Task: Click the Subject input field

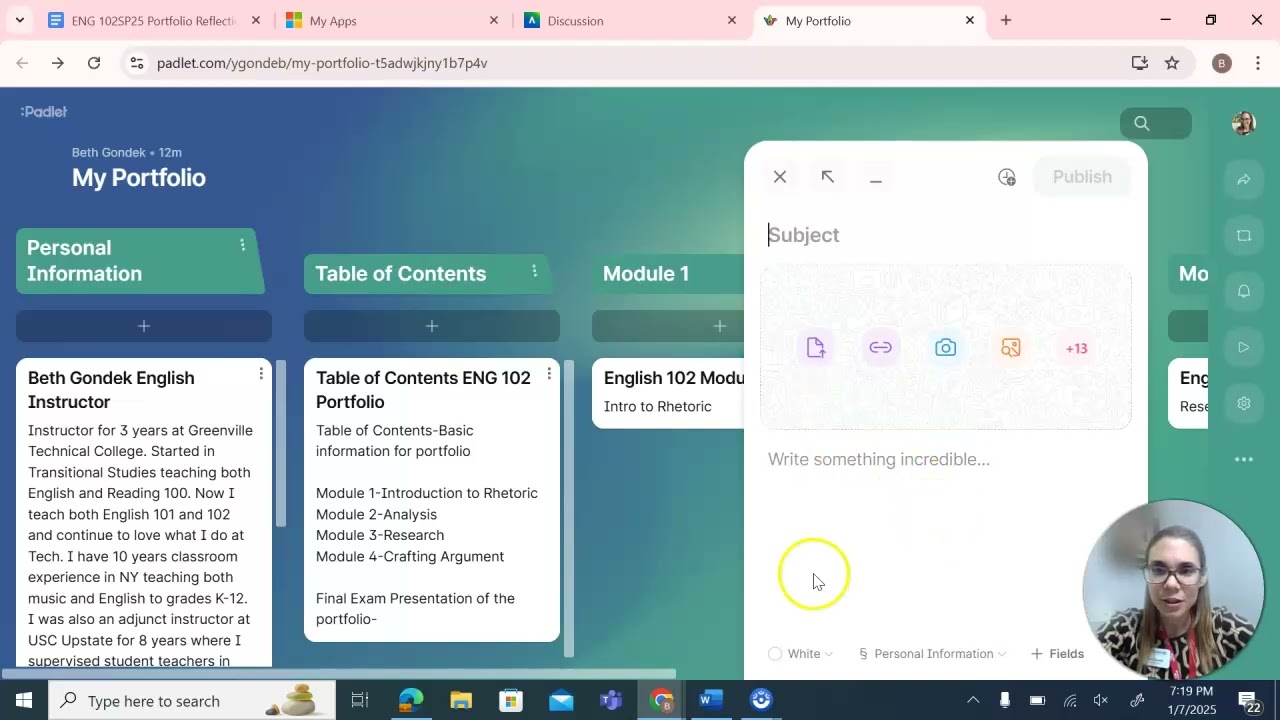Action: [x=946, y=235]
